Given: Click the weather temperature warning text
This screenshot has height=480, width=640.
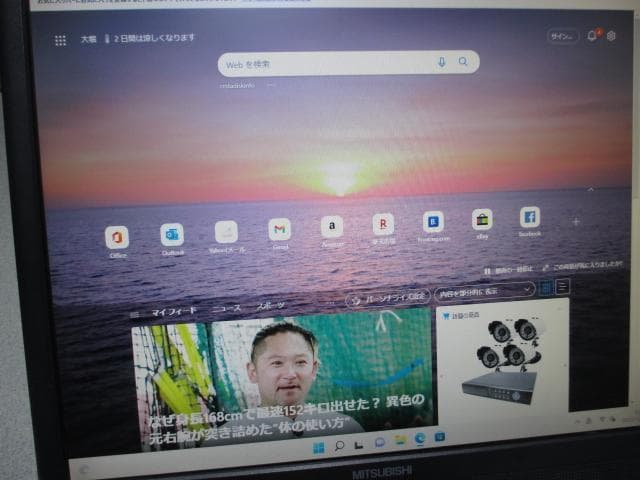Looking at the screenshot, I should (x=154, y=38).
